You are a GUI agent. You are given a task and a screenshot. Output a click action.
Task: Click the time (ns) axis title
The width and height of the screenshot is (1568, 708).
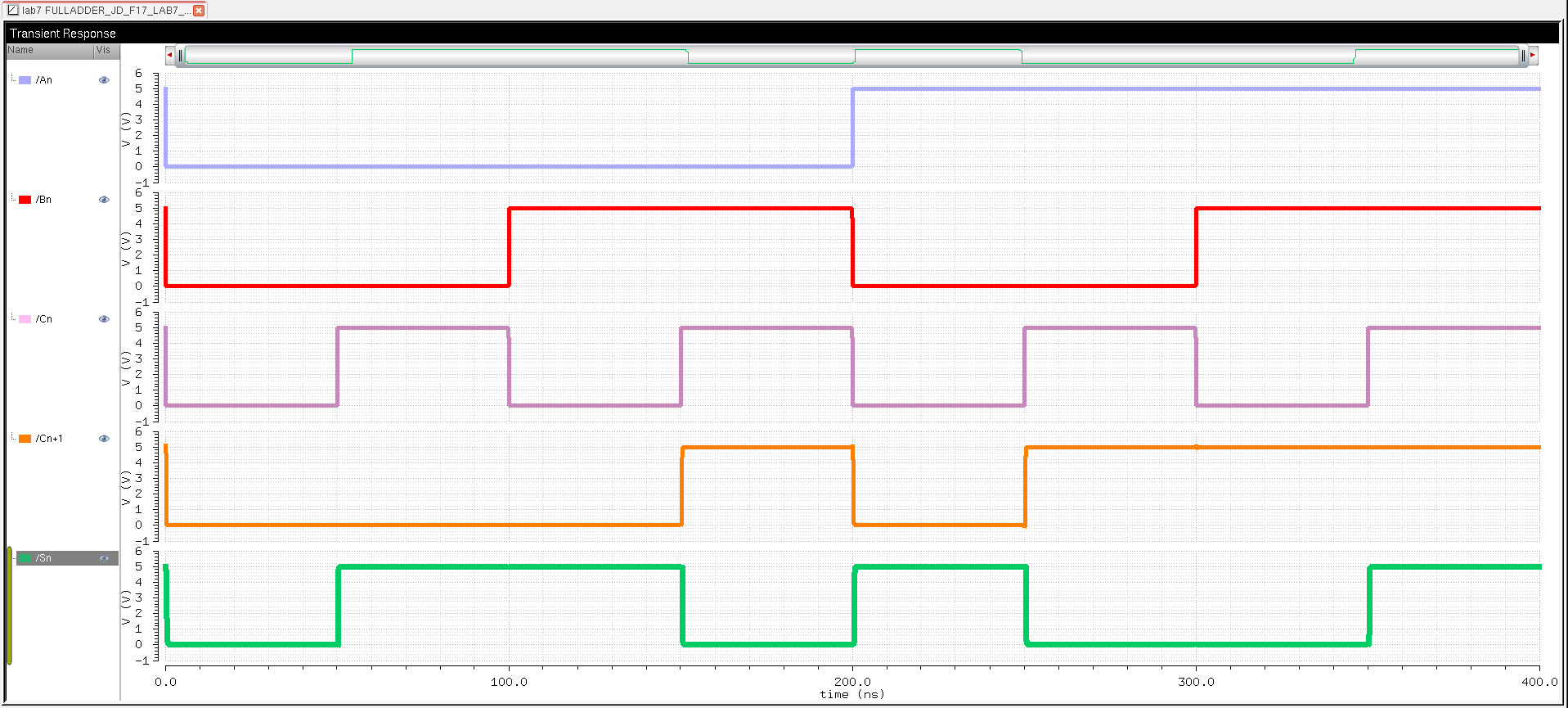tap(852, 695)
